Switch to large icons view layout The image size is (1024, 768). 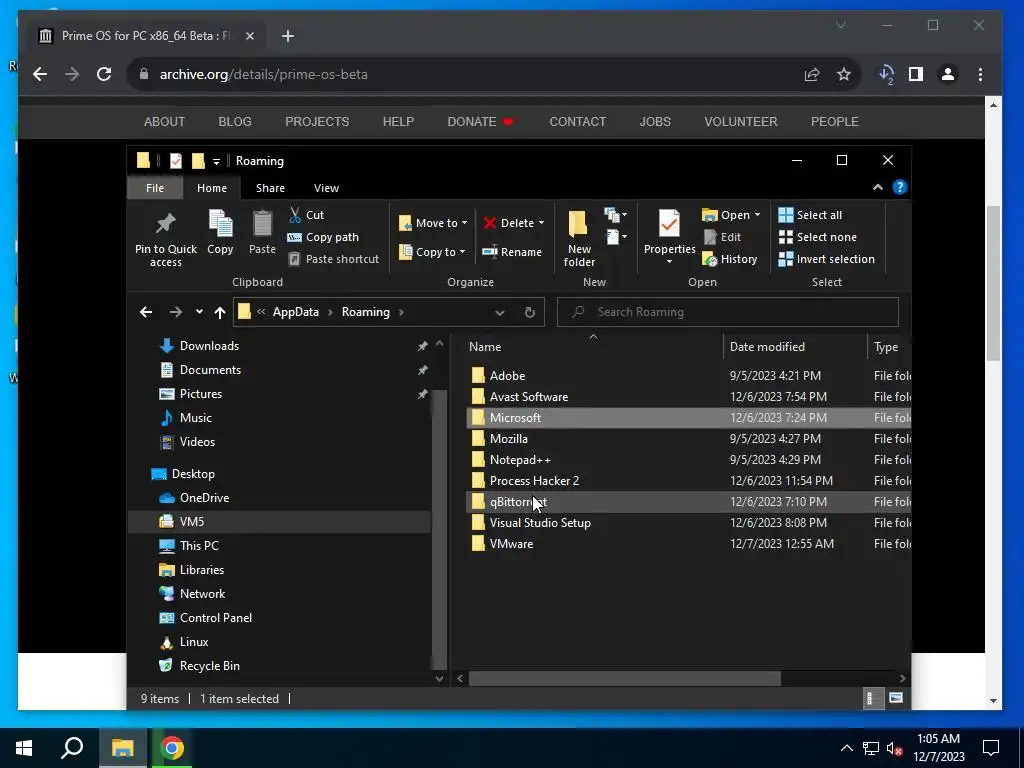pyautogui.click(x=896, y=698)
